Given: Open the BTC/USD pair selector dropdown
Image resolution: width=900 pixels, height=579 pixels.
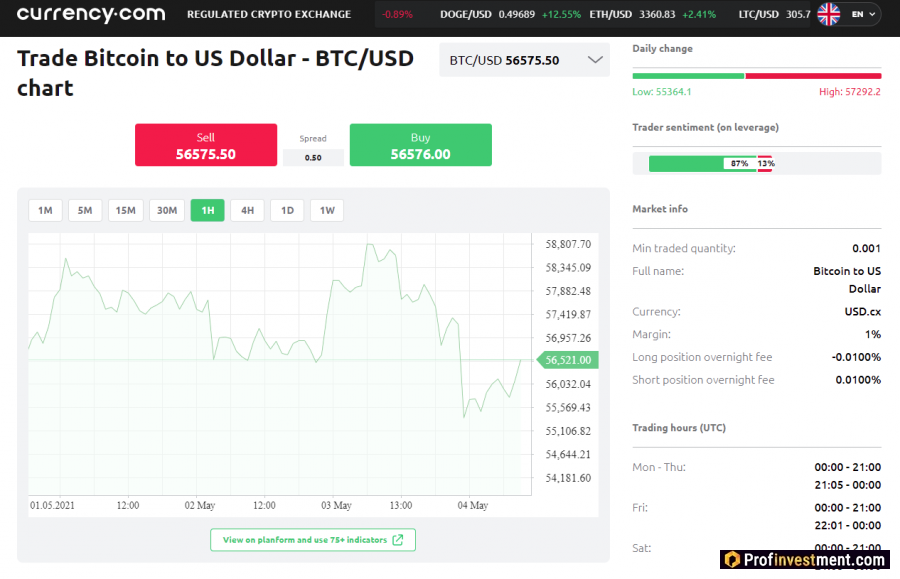Looking at the screenshot, I should (x=524, y=60).
